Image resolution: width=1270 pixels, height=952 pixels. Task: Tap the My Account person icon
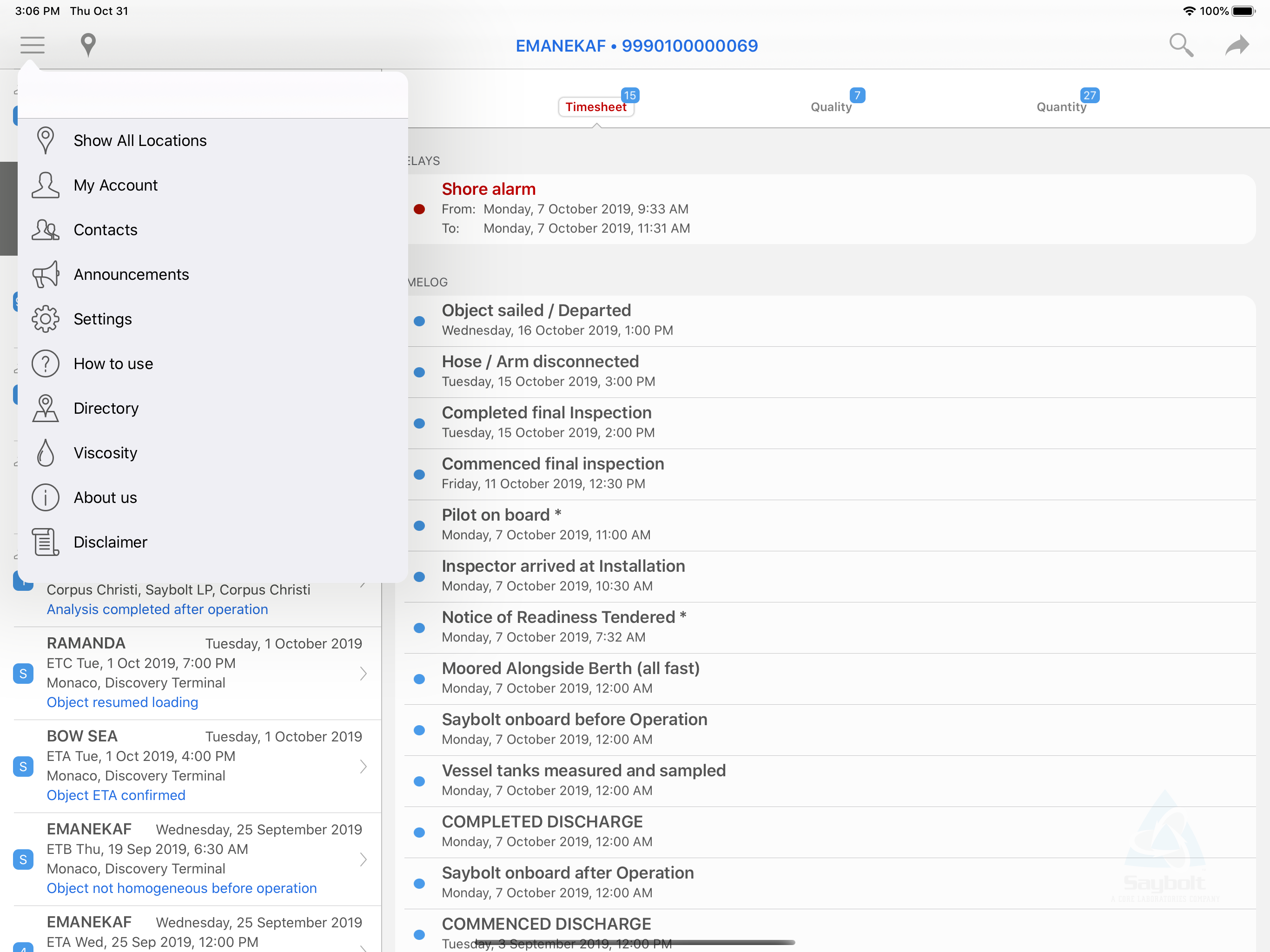tap(46, 185)
